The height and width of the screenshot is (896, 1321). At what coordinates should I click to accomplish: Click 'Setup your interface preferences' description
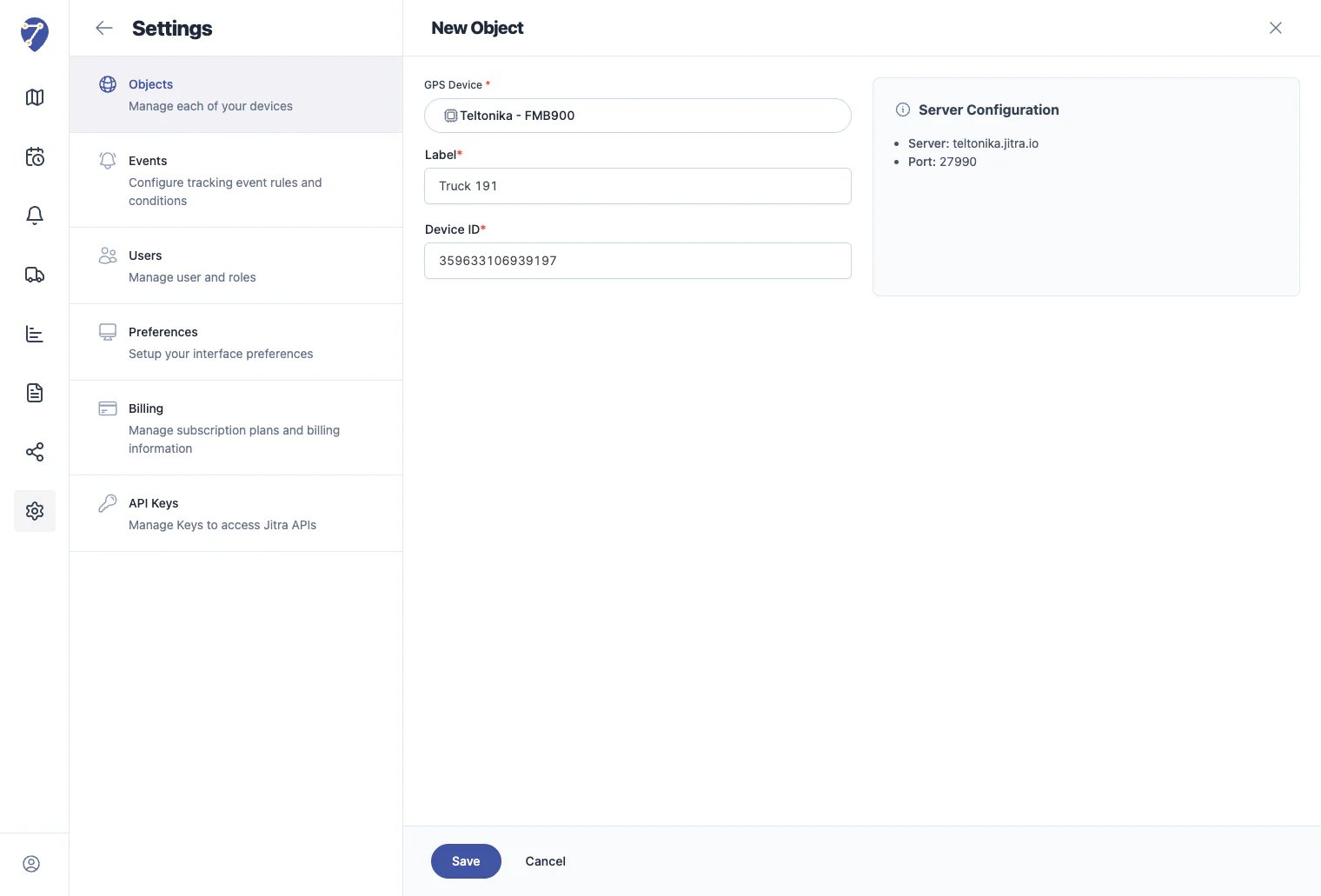point(221,354)
